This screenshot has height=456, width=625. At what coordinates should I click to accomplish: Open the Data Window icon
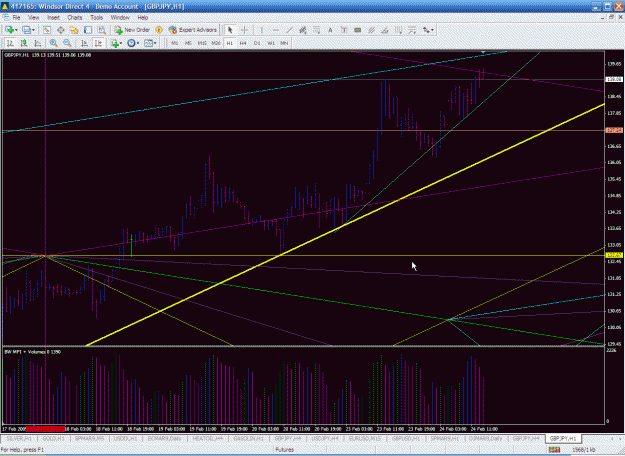[61, 30]
